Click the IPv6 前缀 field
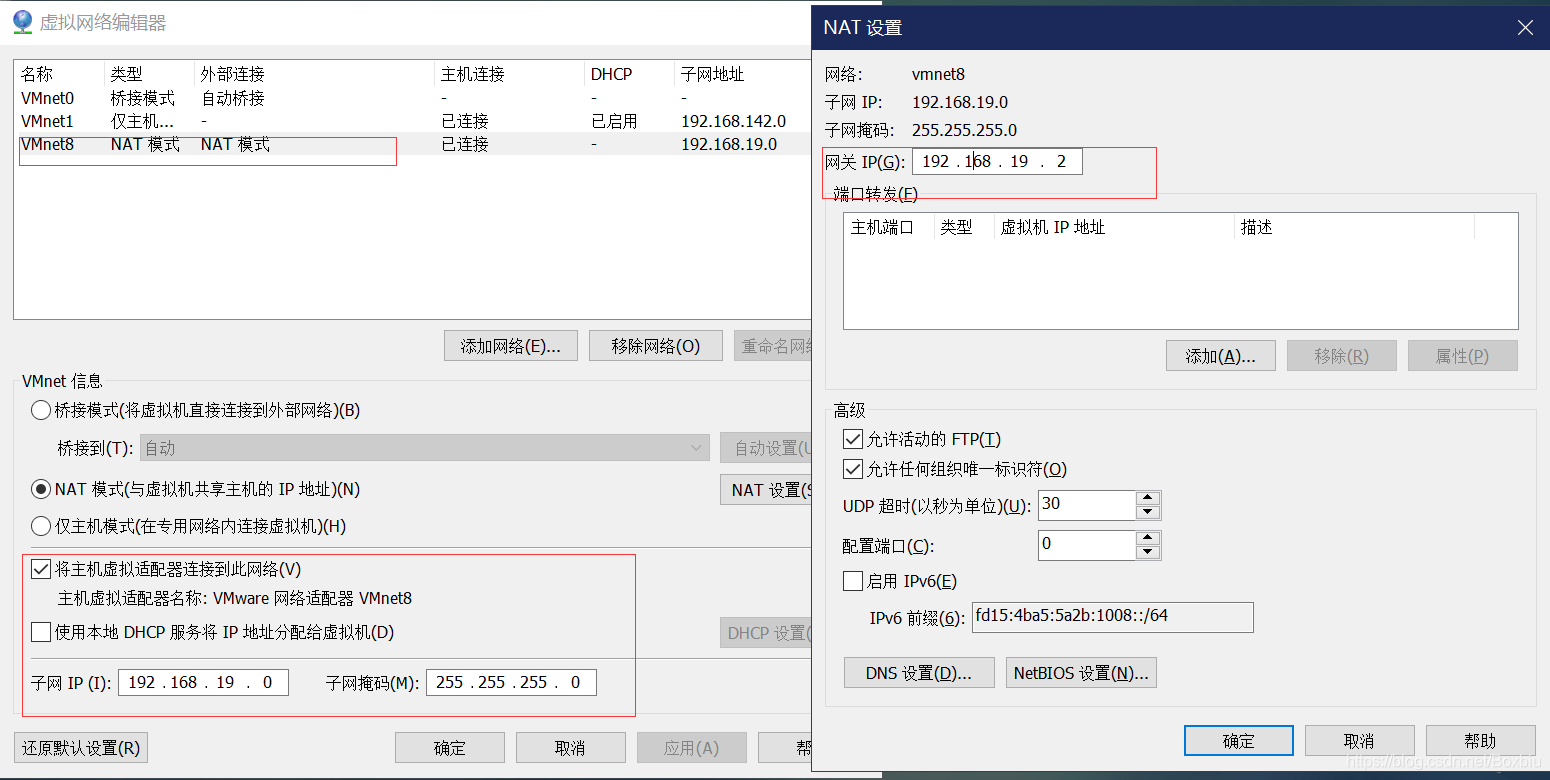 click(x=1112, y=617)
